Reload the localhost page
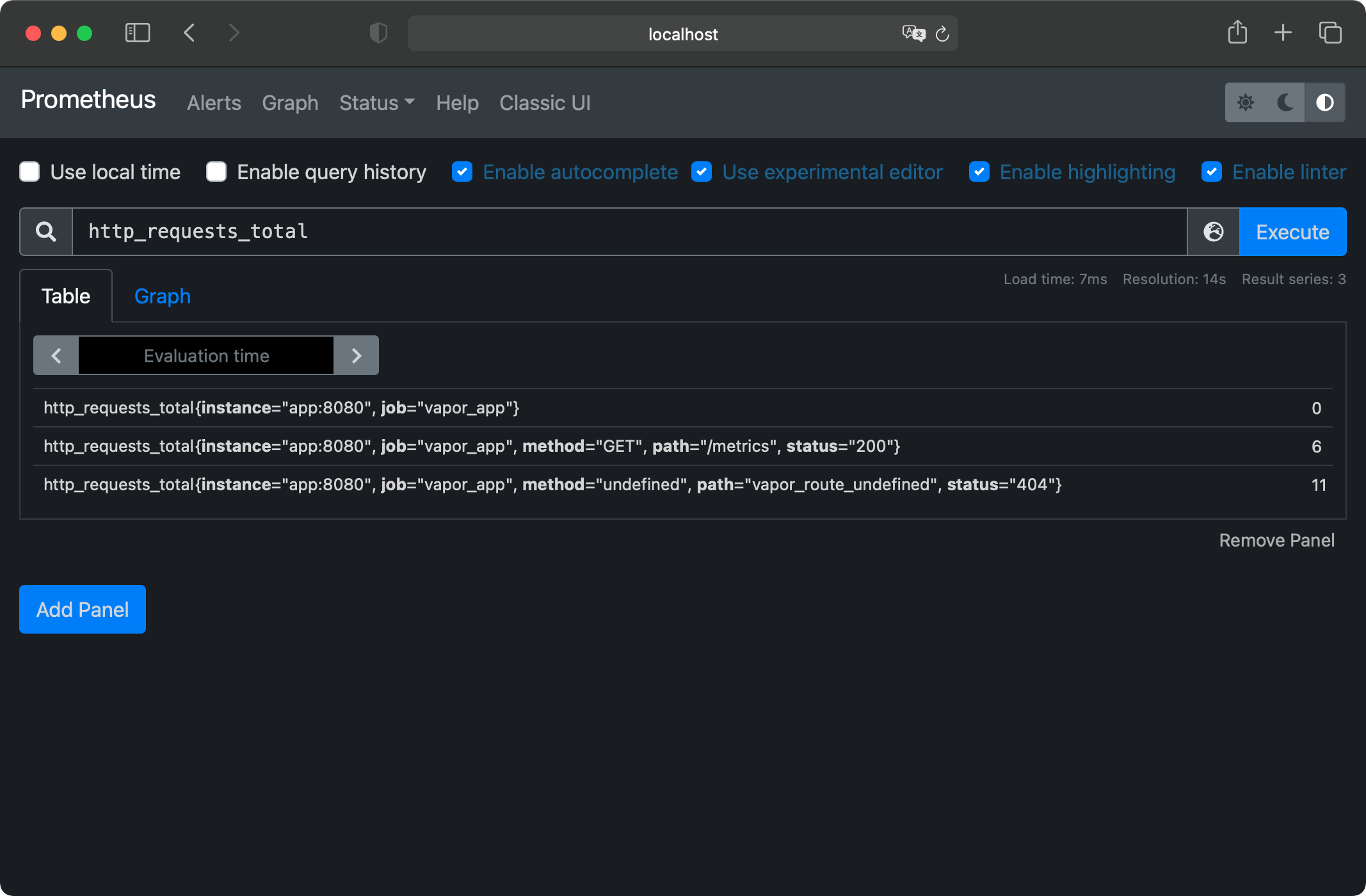This screenshot has width=1366, height=896. pos(942,33)
